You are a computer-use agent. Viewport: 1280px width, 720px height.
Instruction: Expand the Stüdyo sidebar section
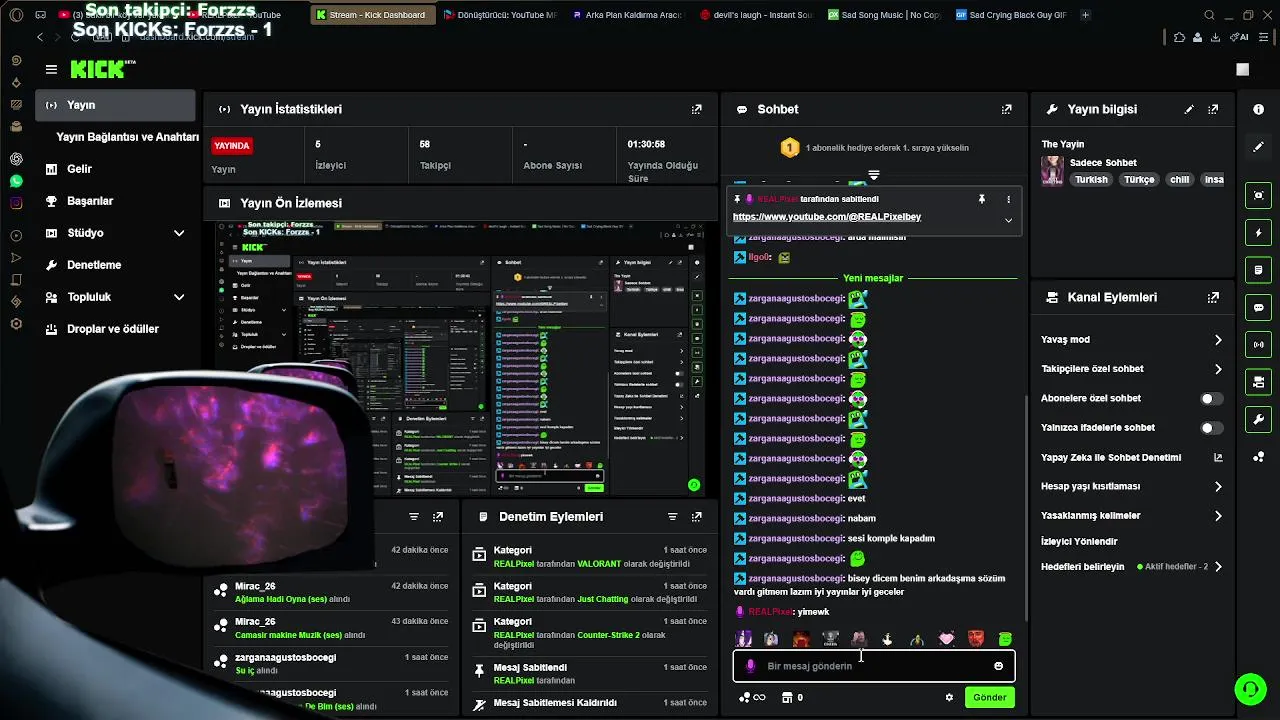point(179,233)
